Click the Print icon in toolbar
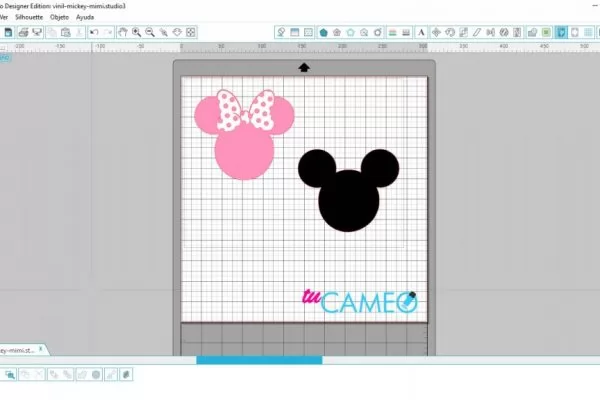This screenshot has height=400, width=600. (x=23, y=32)
